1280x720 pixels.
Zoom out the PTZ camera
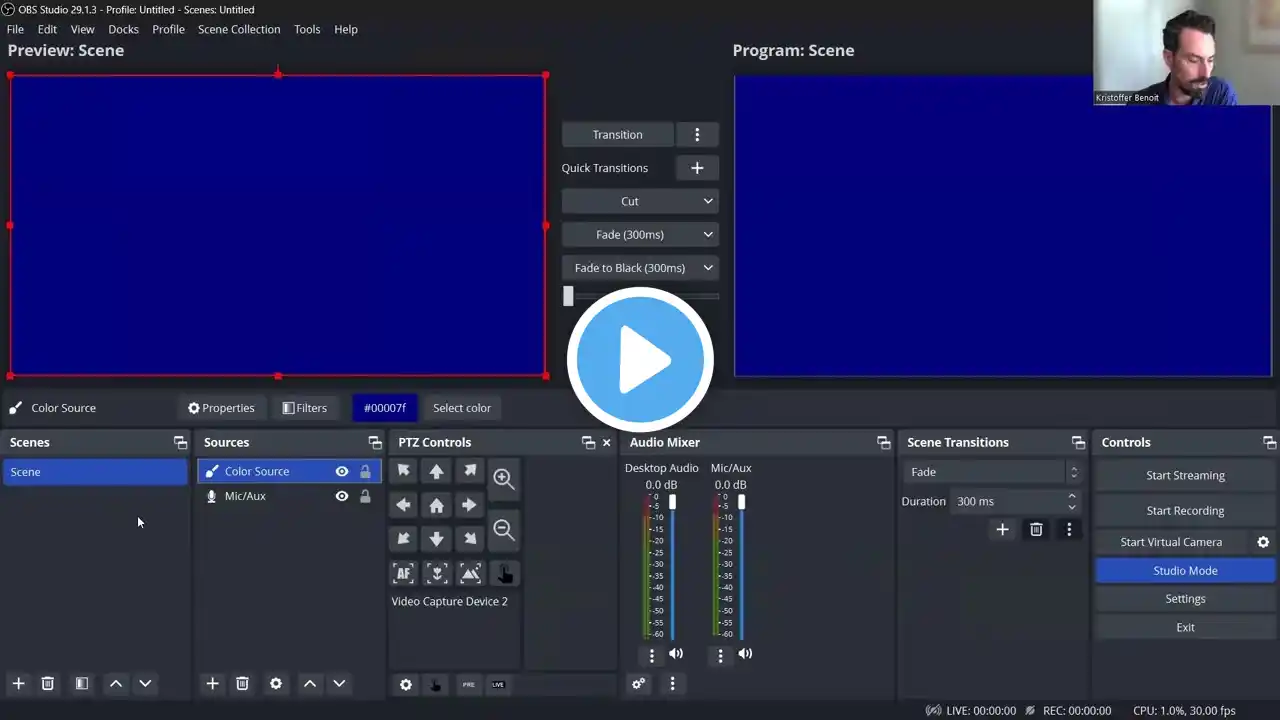coord(504,530)
